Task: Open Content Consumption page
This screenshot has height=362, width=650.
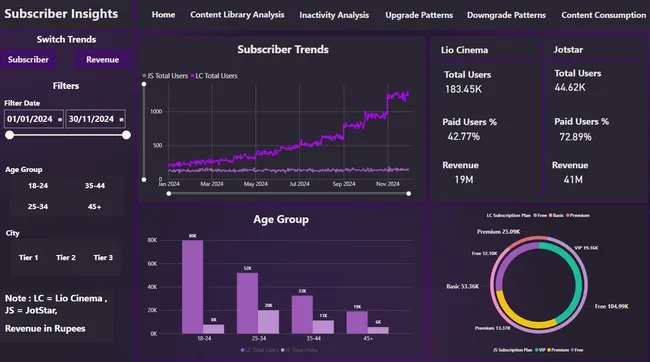Action: click(x=604, y=15)
